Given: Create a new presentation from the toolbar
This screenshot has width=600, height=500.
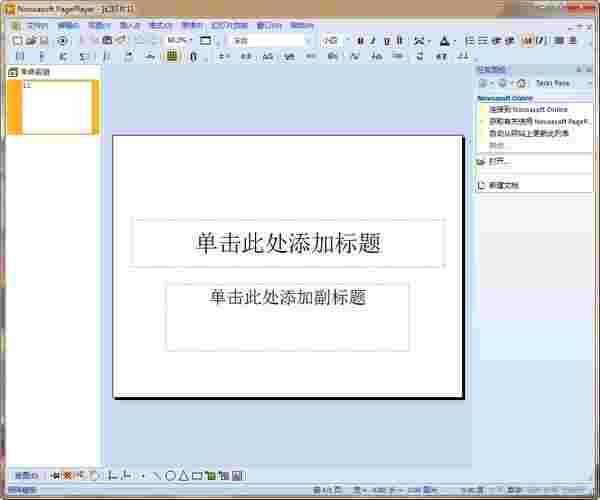Looking at the screenshot, I should tap(18, 41).
